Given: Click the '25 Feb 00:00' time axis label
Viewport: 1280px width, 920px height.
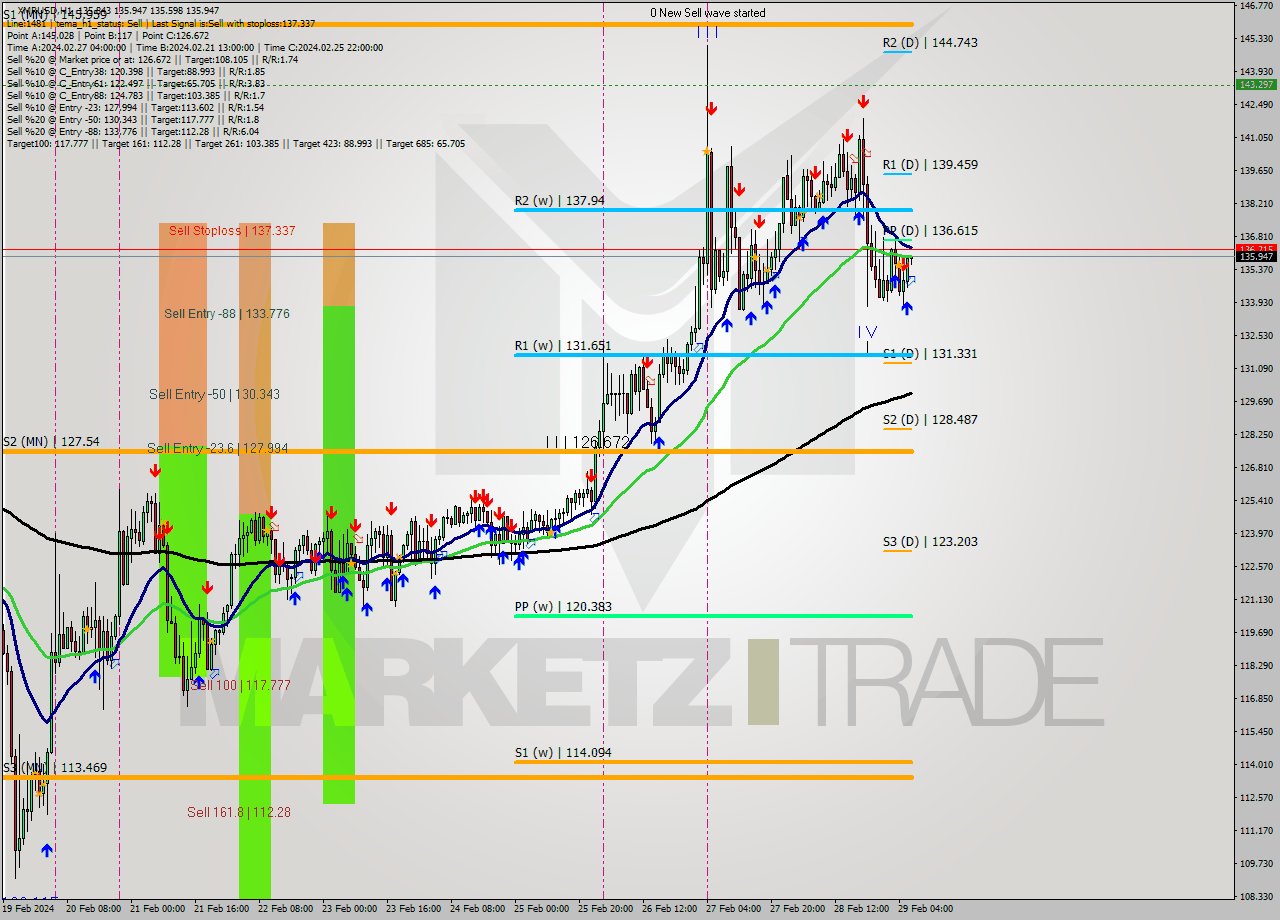Looking at the screenshot, I should click(543, 909).
